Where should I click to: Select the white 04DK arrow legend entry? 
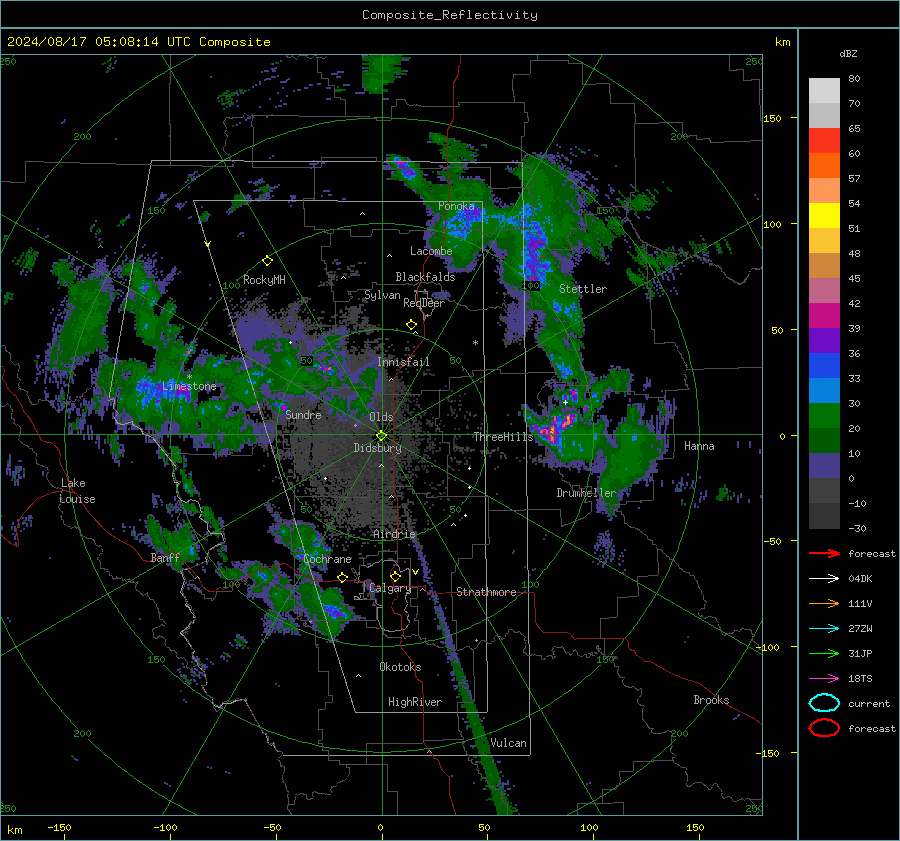pos(824,578)
